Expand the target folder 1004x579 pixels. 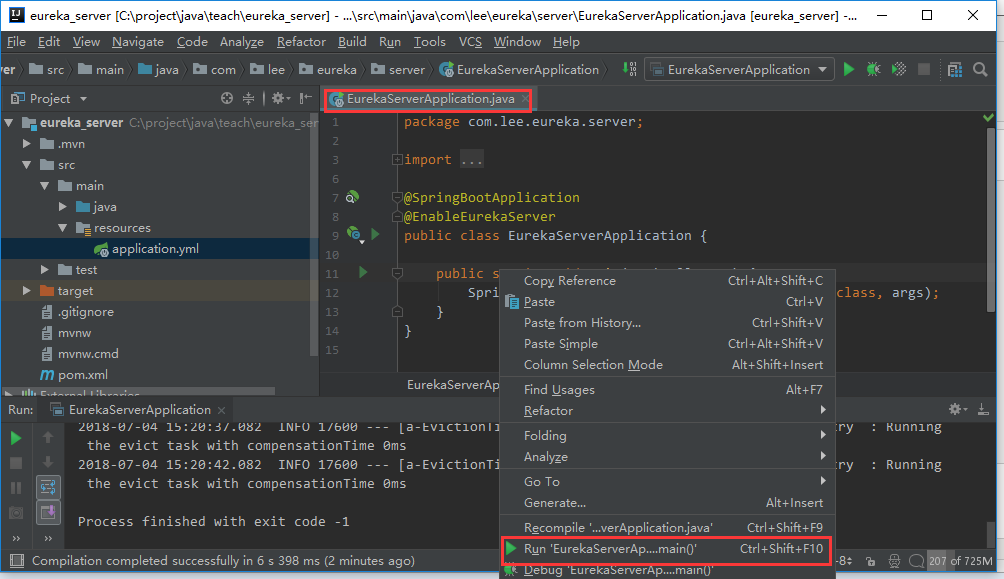click(x=27, y=290)
